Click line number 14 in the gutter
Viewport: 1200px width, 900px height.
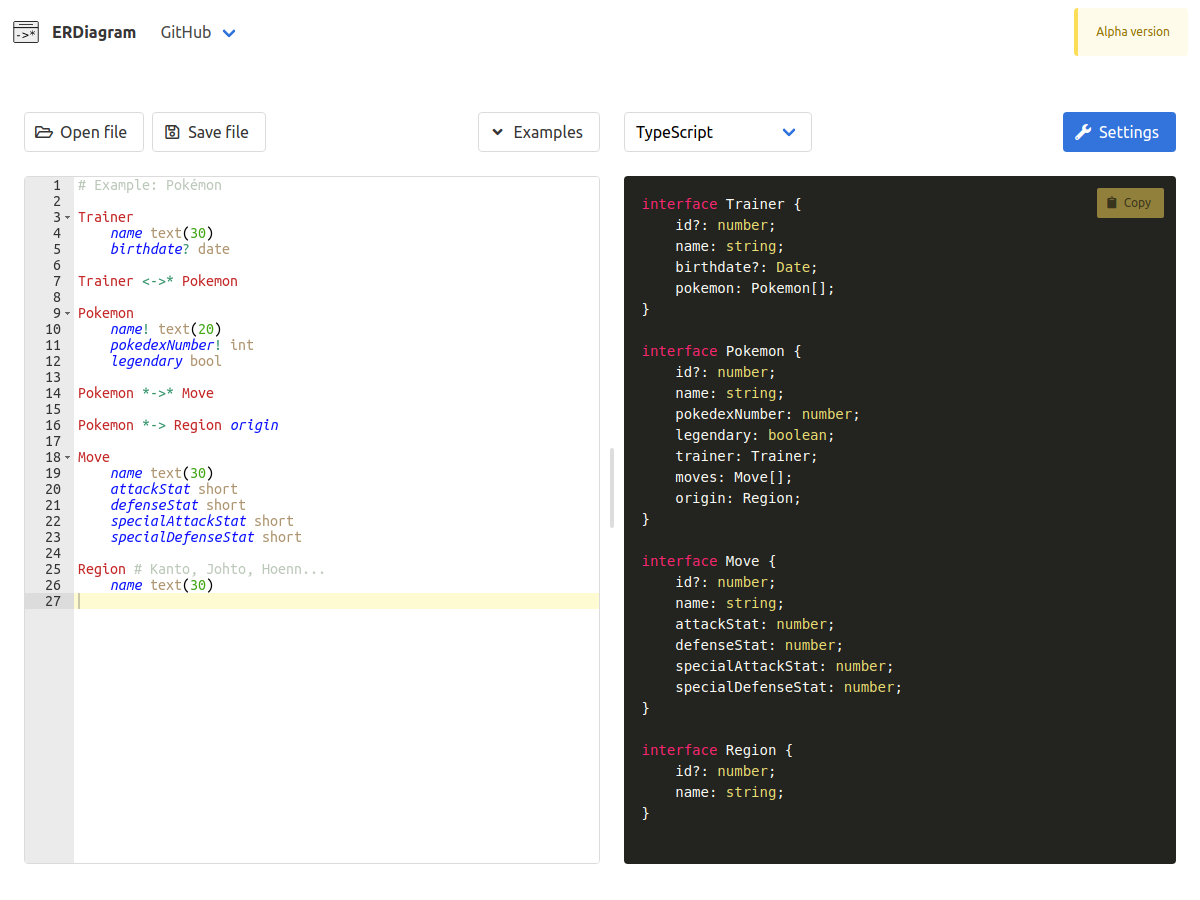pos(52,393)
